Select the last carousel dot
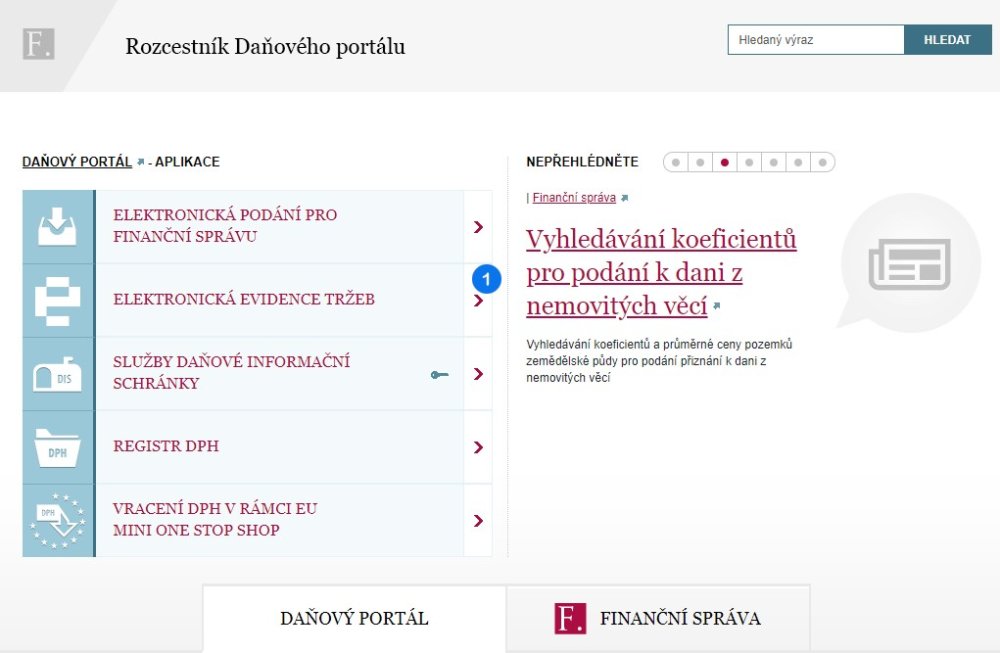This screenshot has width=1000, height=653. pyautogui.click(x=822, y=161)
